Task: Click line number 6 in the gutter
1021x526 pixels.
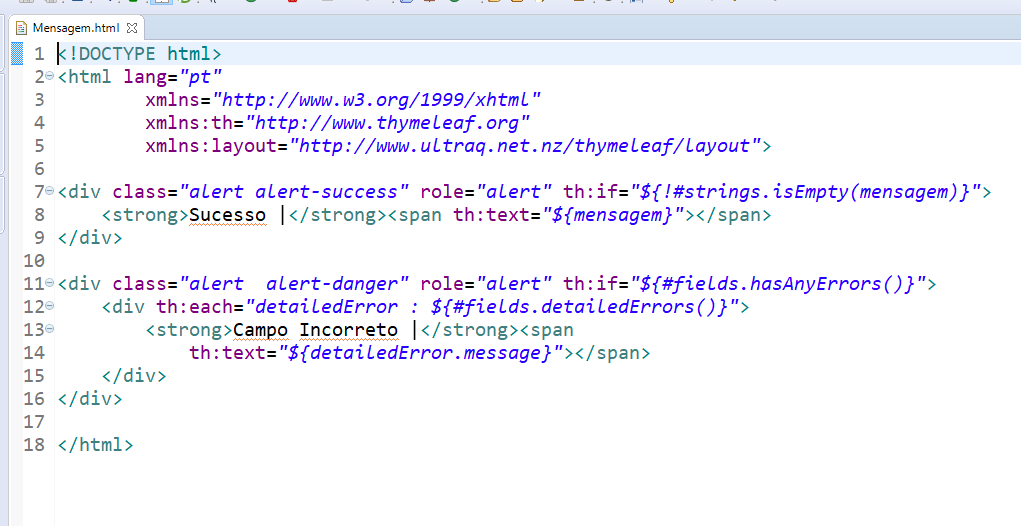Action: pyautogui.click(x=39, y=169)
